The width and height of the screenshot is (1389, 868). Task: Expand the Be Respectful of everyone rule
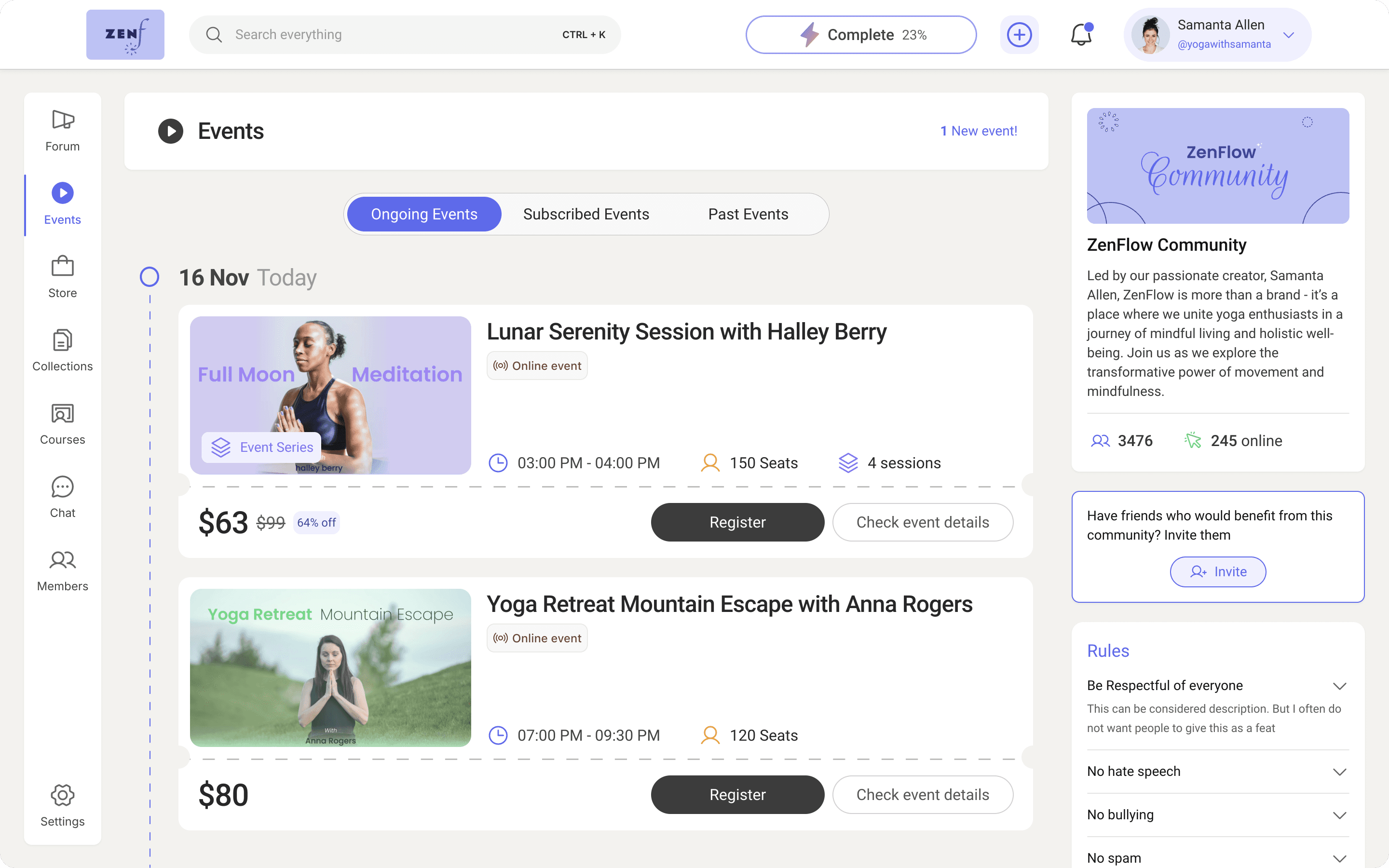coord(1340,685)
